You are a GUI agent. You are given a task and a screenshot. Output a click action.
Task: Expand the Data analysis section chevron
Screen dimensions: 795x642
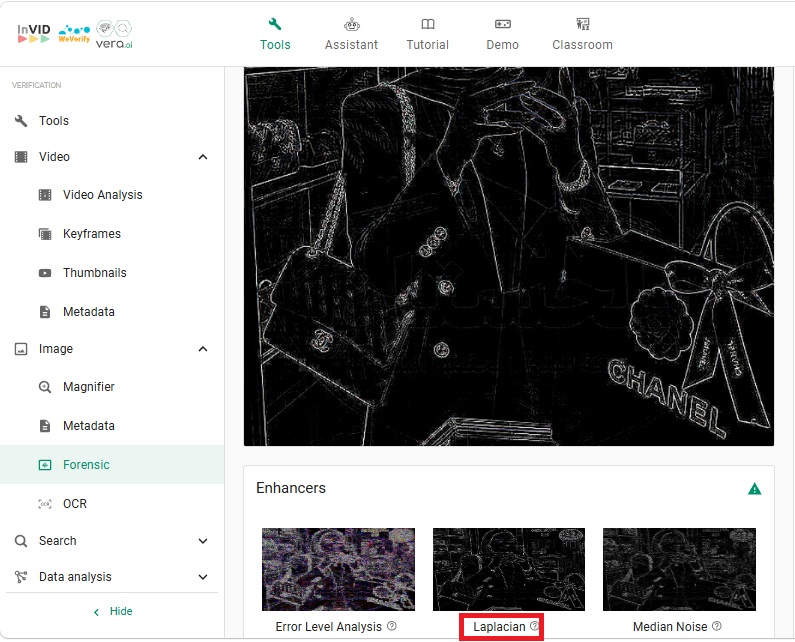point(203,577)
